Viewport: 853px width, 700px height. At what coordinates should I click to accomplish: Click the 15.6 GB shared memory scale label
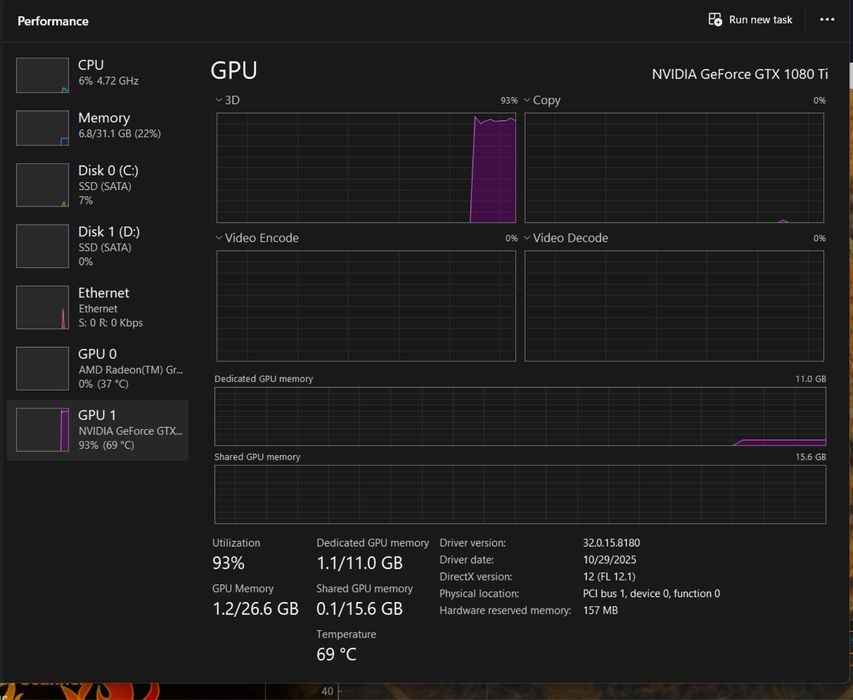[811, 457]
